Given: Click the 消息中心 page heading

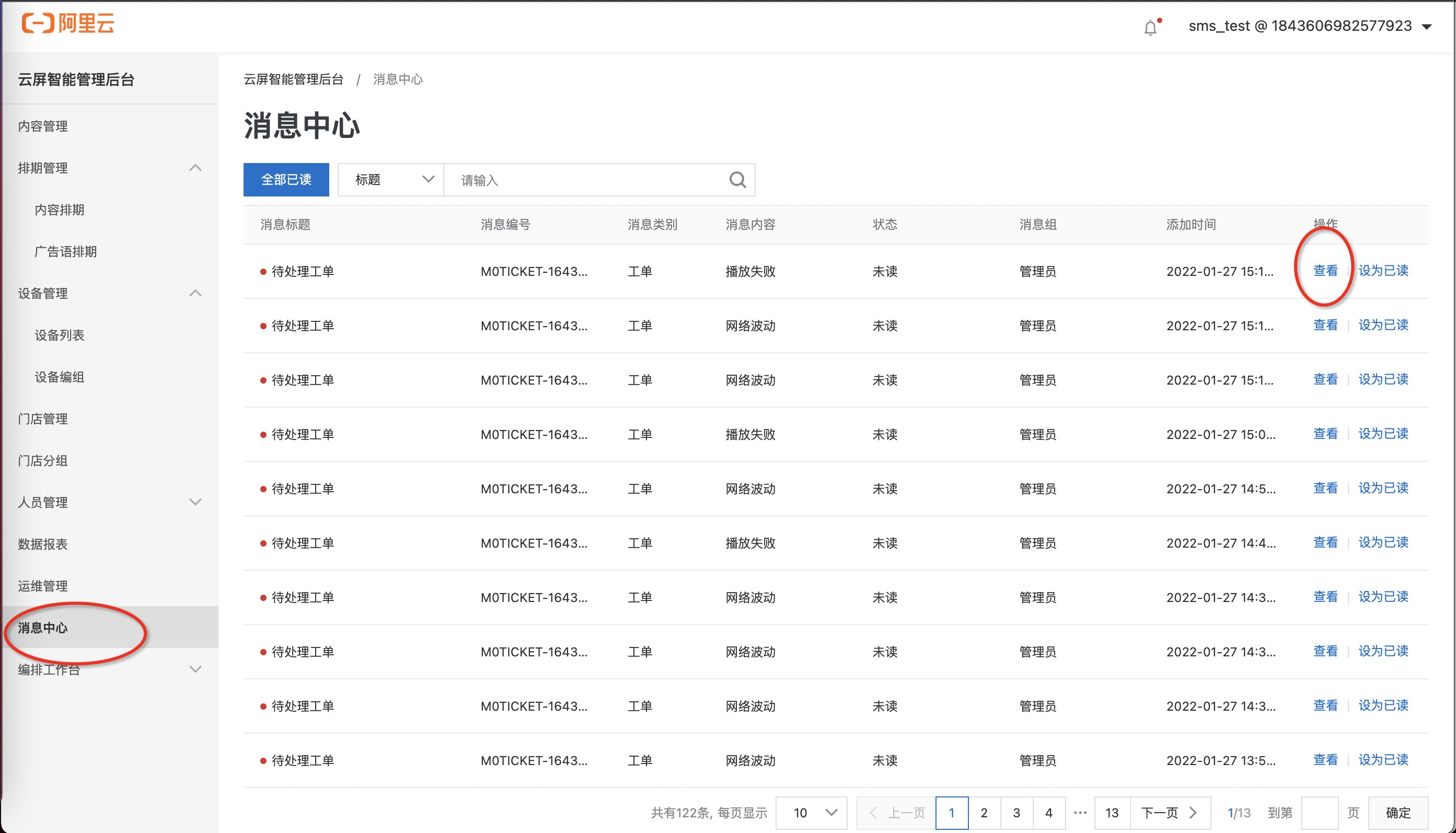Looking at the screenshot, I should point(302,125).
